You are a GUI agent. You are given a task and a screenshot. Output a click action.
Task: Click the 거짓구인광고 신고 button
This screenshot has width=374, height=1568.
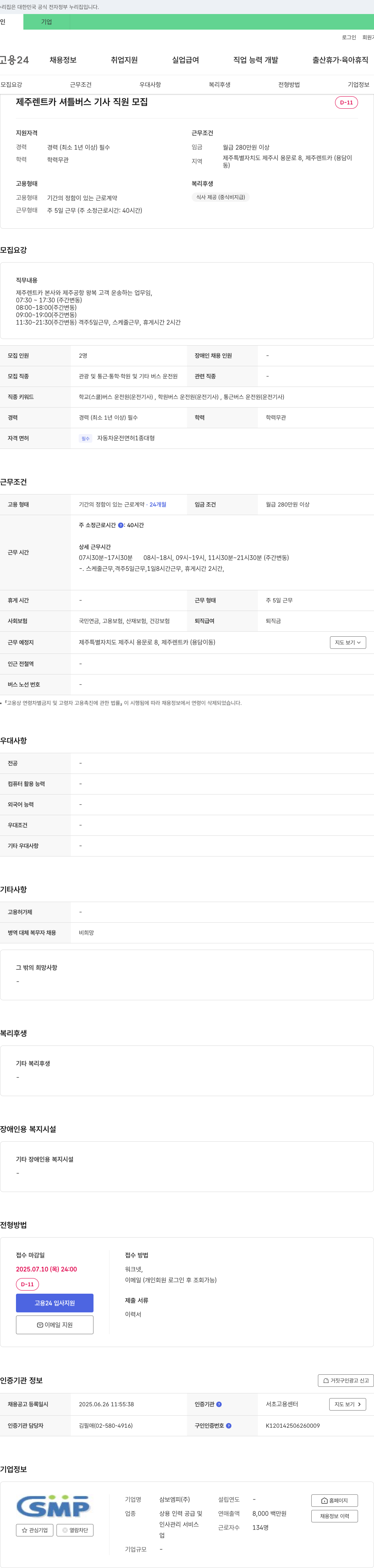click(x=346, y=1380)
